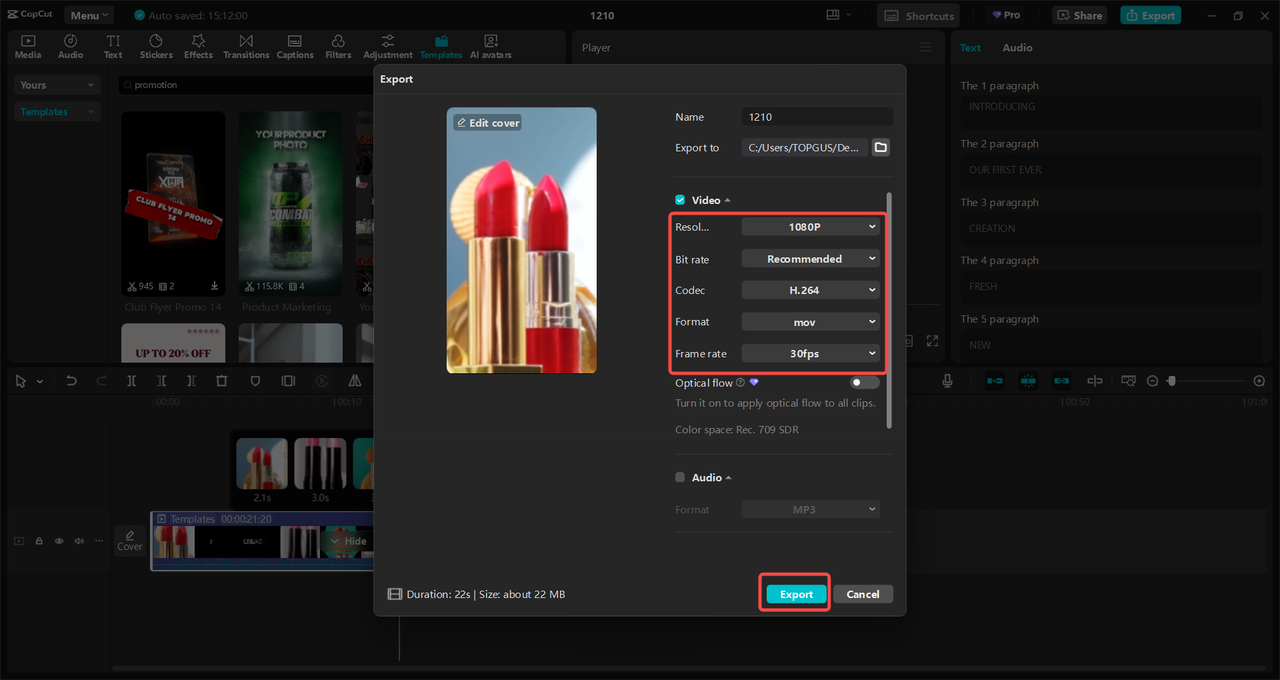Open the Resolution dropdown showing 1080P
1280x680 pixels.
(810, 227)
